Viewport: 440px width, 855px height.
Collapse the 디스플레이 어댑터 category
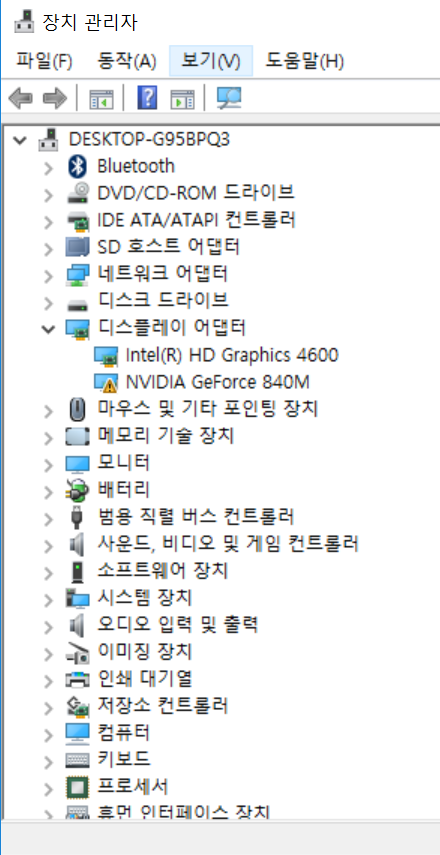tap(49, 329)
